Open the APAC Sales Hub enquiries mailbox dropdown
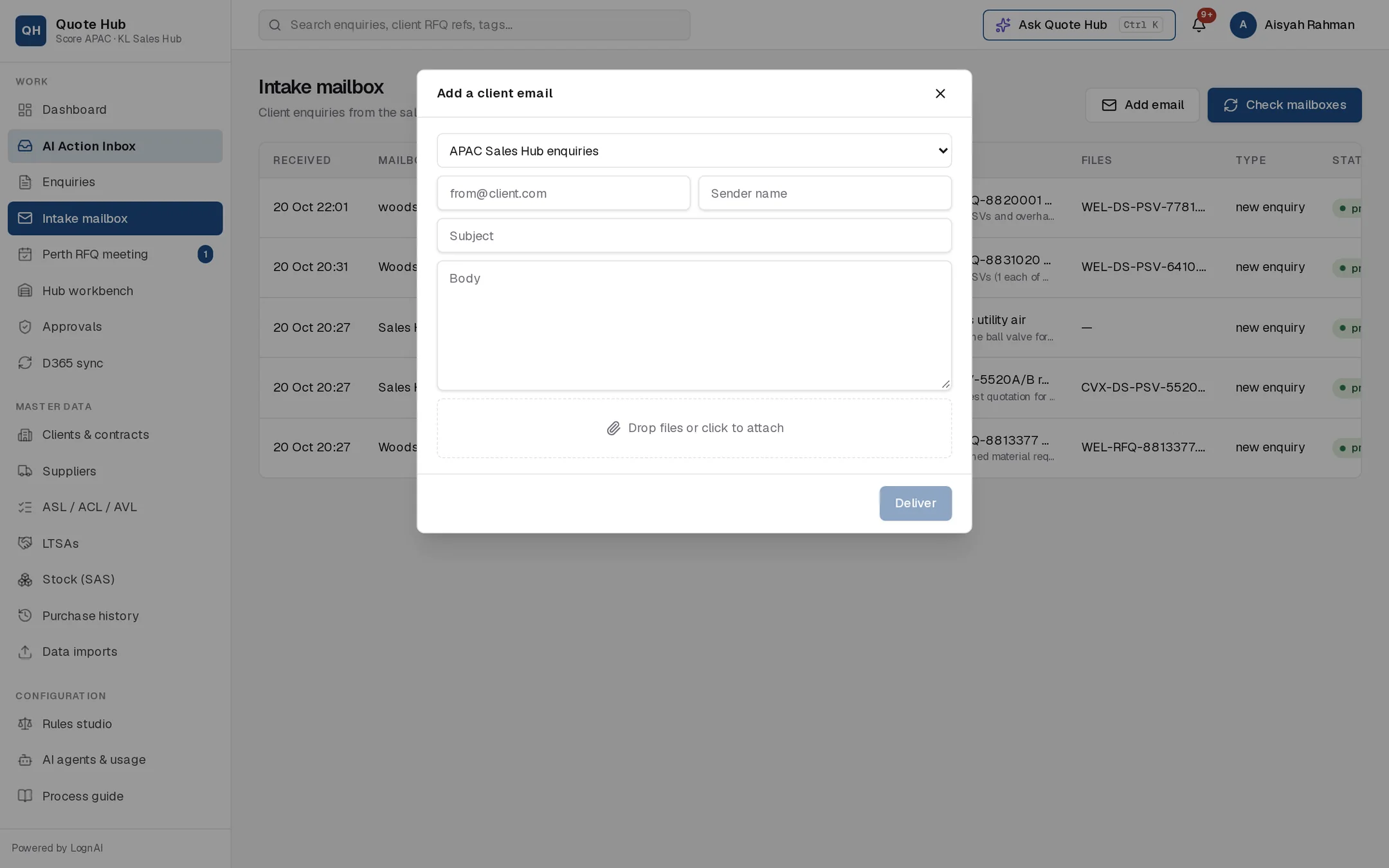Viewport: 1389px width, 868px height. tap(694, 150)
